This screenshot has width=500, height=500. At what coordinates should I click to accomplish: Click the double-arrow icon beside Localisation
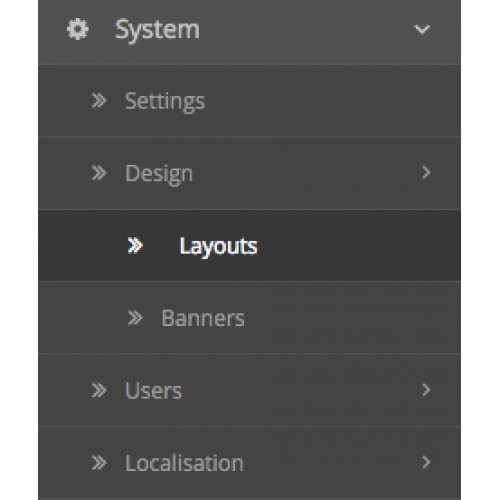point(99,463)
